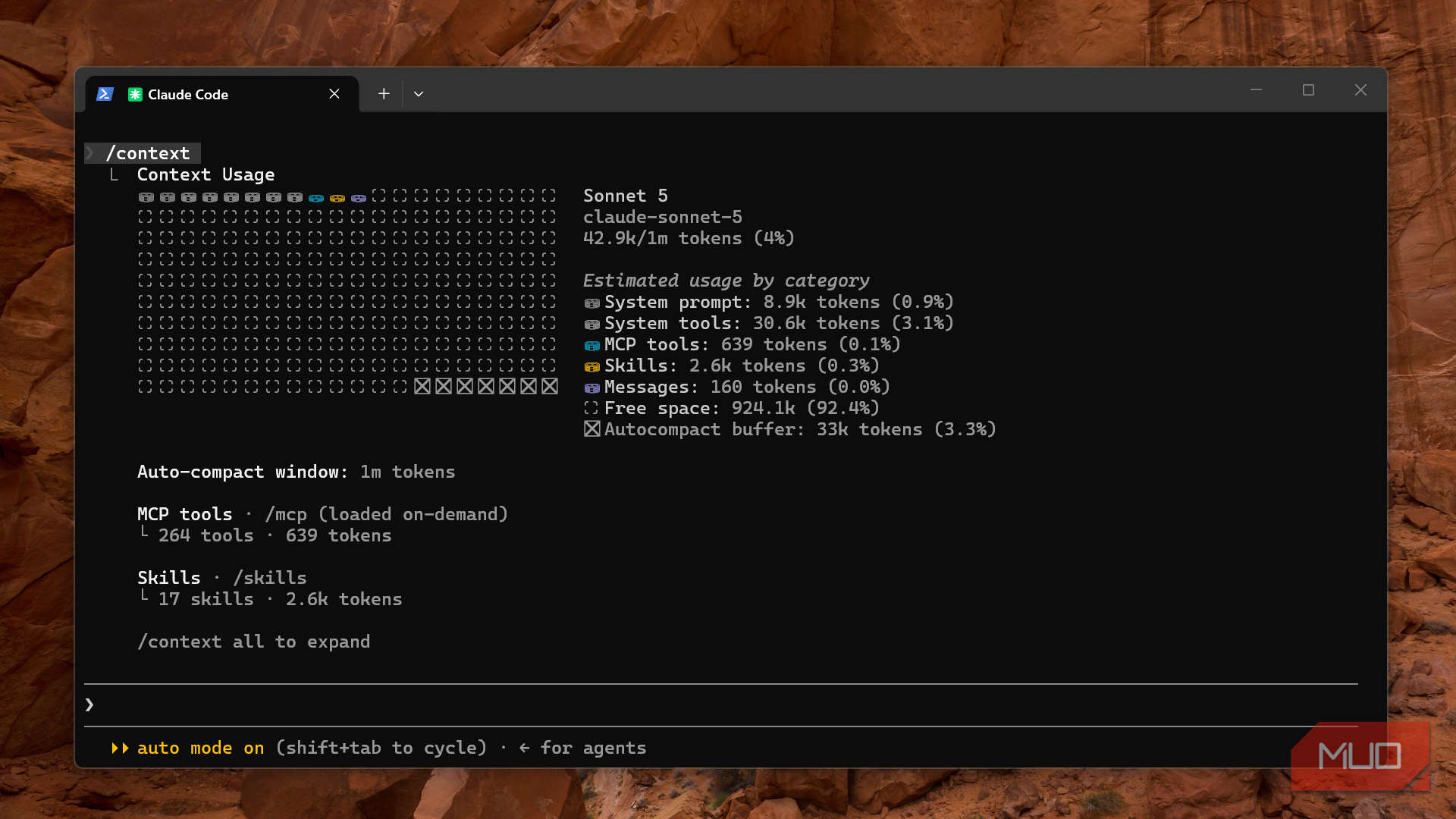Click the MCP tools 639 tokens legend text

point(752,344)
